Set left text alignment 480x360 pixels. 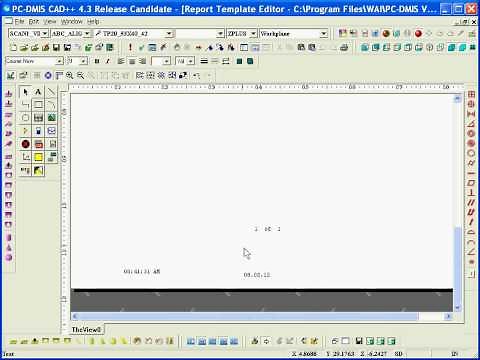point(121,61)
